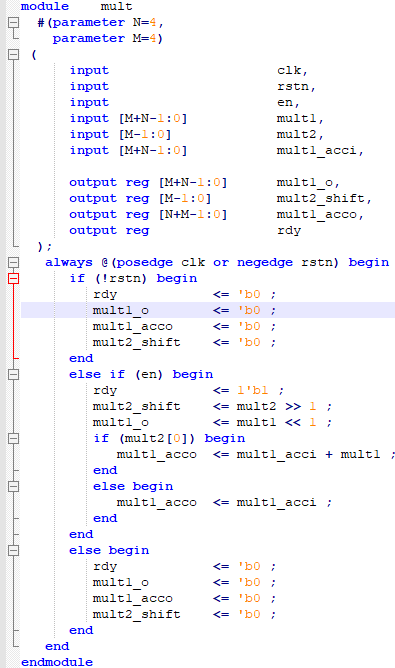Screen dimensions: 395x668
Task: Collapse the red if (!rstn) fold marker
Action: [x=14, y=278]
